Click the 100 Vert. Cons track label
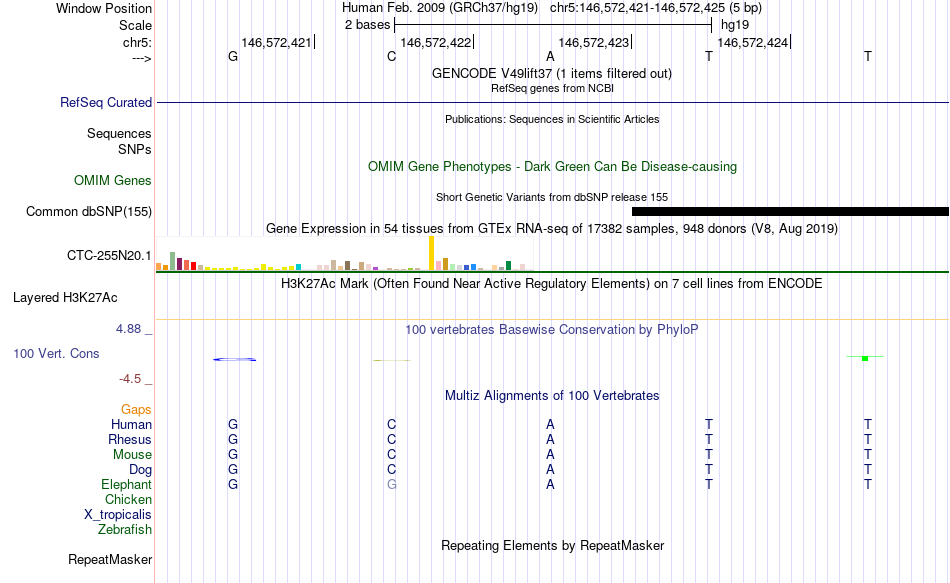950x583 pixels. click(56, 353)
